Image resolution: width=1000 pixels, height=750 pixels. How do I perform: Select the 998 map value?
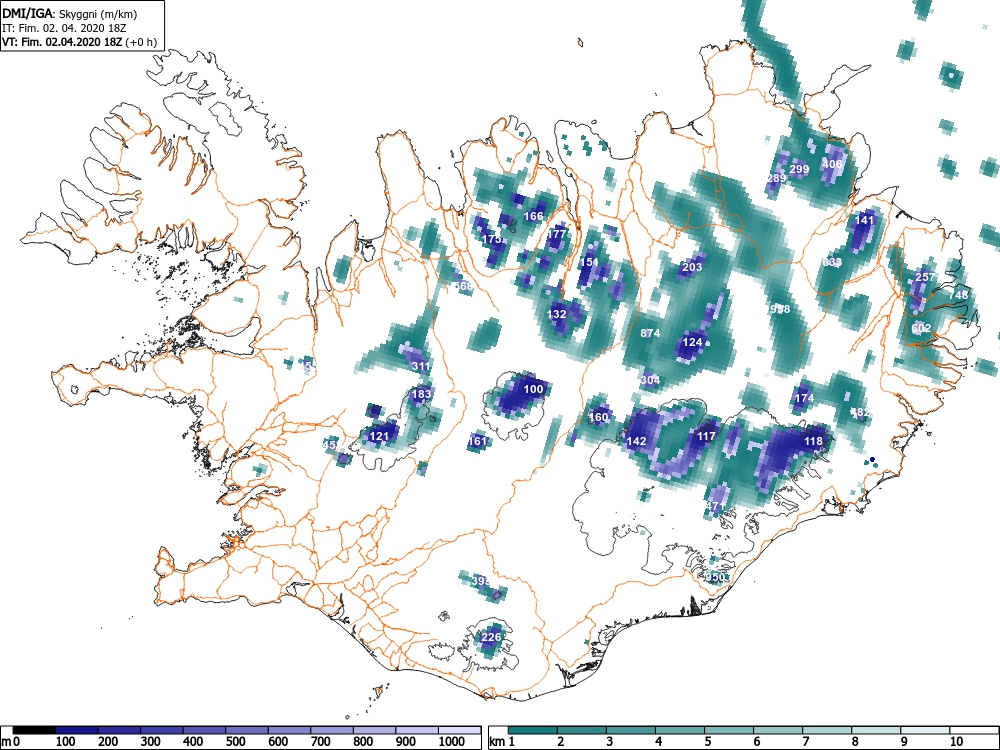[x=780, y=309]
